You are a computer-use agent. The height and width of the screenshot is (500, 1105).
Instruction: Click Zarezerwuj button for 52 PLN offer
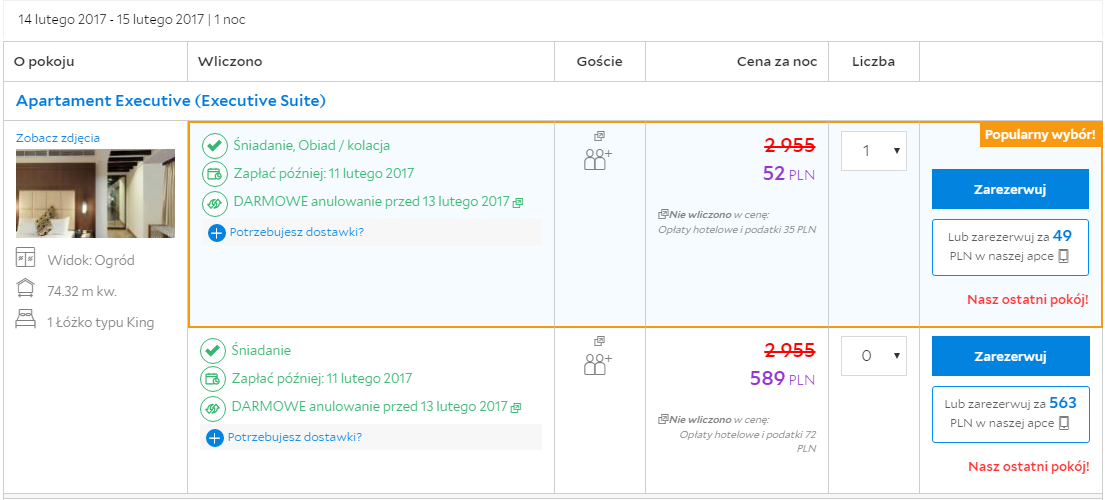tap(1010, 189)
